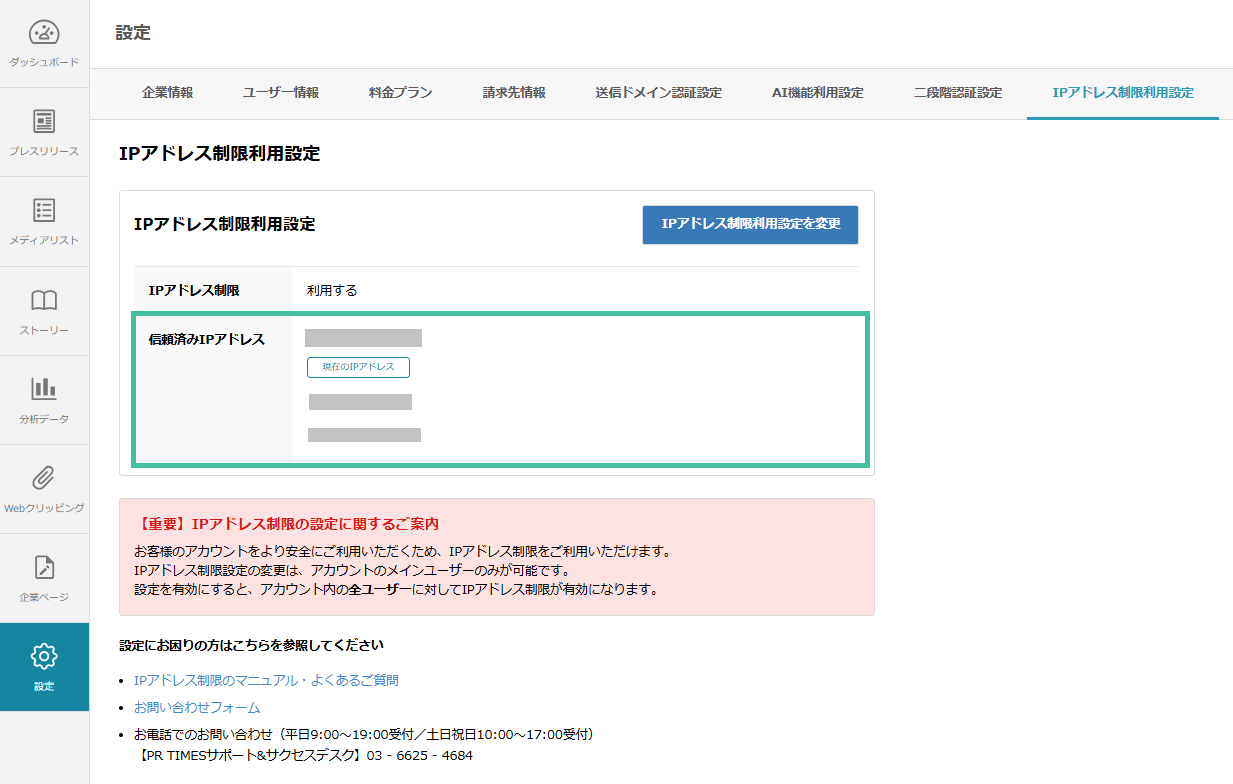Open the 企業ページ sidebar icon

(x=44, y=577)
